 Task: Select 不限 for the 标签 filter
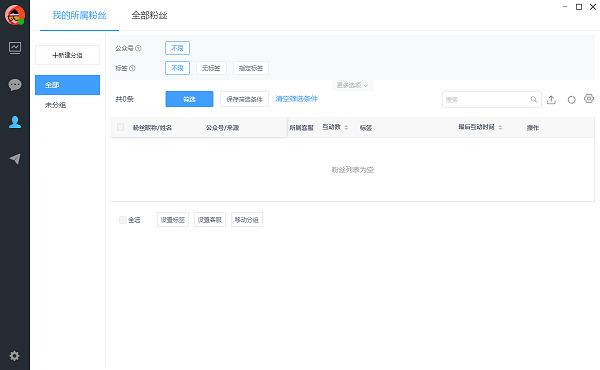coord(177,68)
